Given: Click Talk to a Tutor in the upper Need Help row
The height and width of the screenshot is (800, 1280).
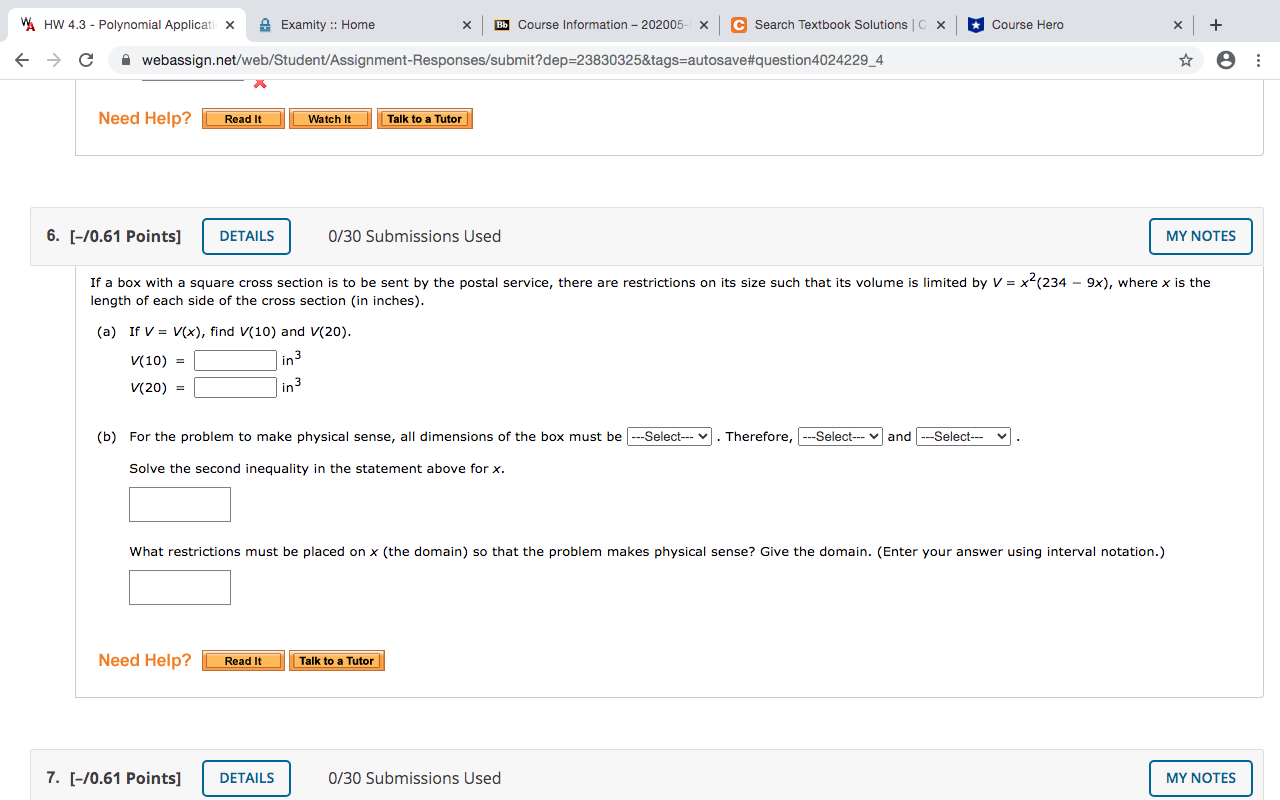Looking at the screenshot, I should (424, 119).
